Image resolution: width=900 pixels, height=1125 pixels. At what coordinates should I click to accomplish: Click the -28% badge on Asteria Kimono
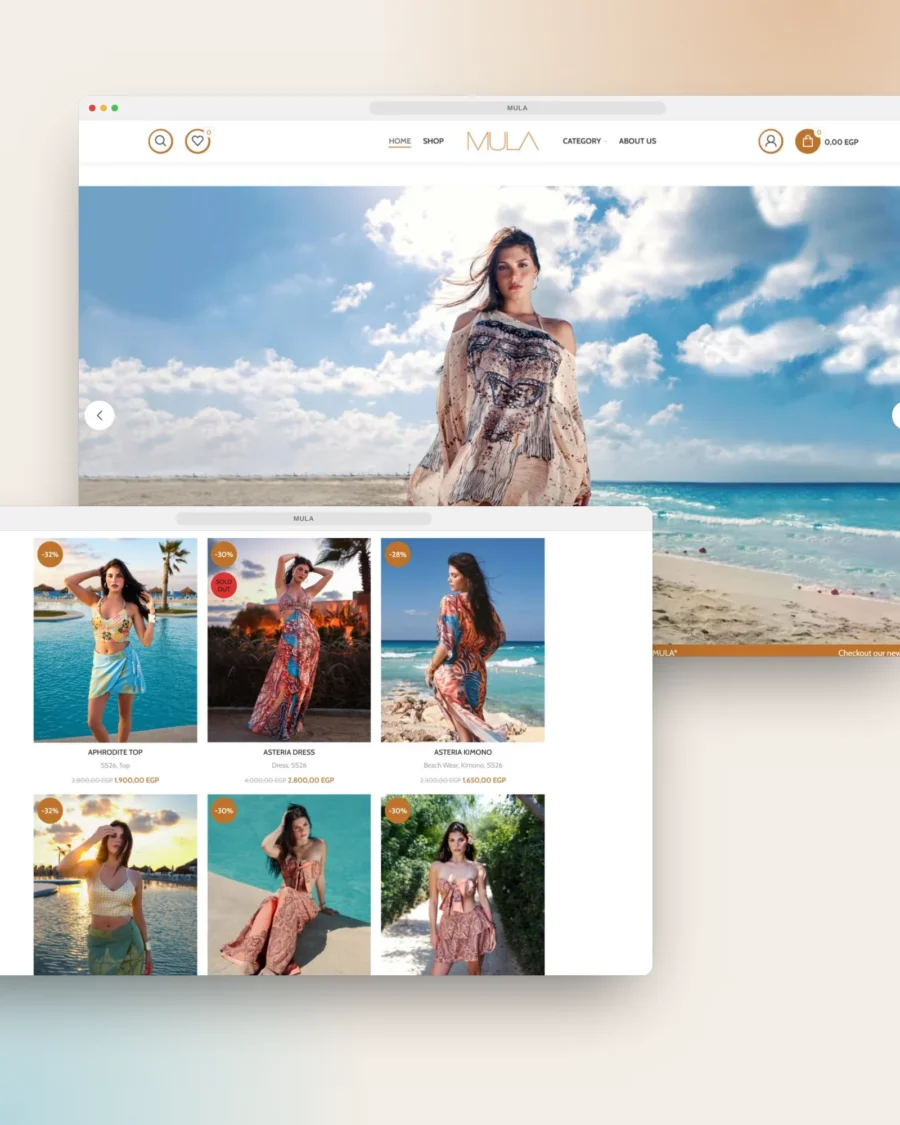[x=398, y=555]
